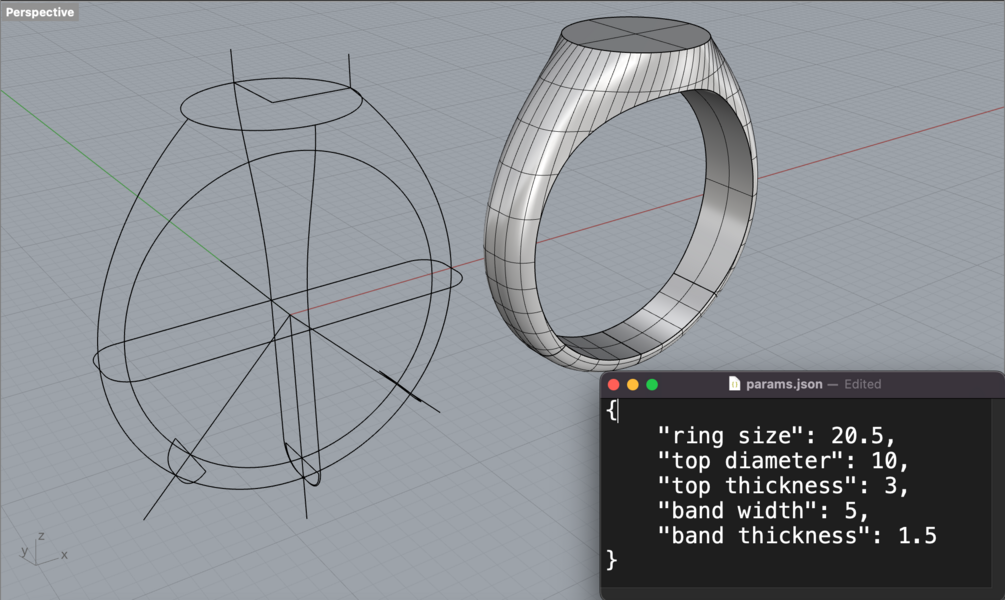Place cursor on "ring size": 20.5 line
The width and height of the screenshot is (1005, 600).
click(776, 436)
